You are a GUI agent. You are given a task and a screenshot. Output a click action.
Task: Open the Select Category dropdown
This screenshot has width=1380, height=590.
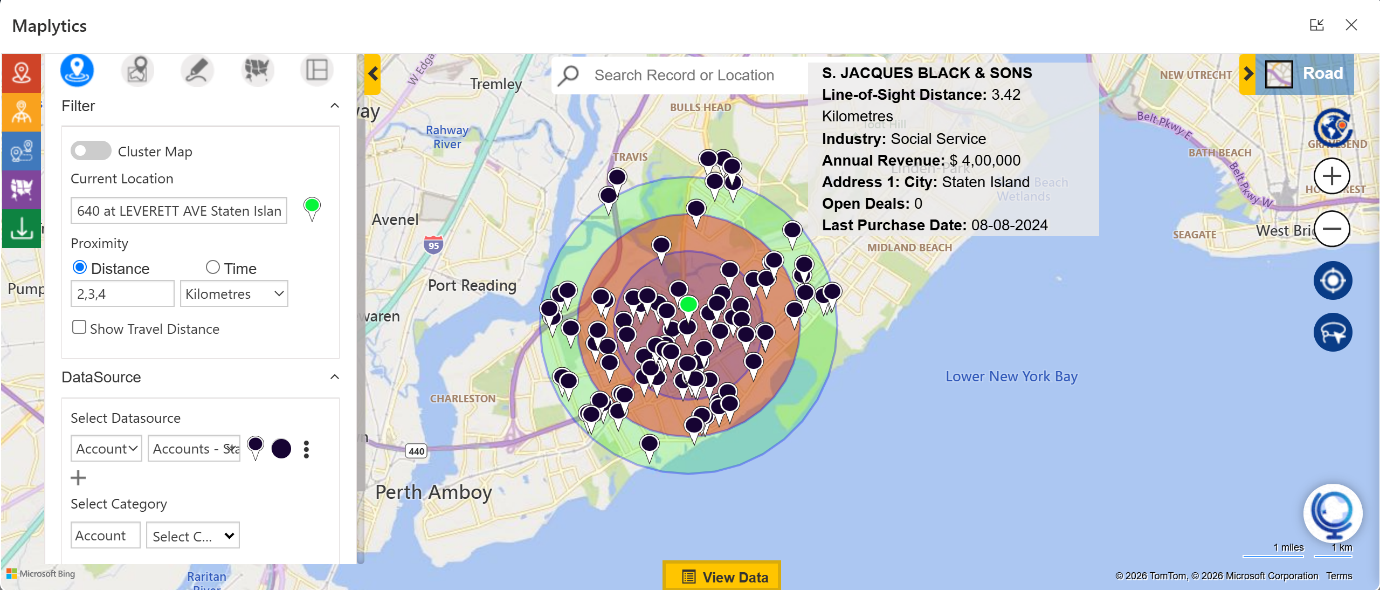[193, 535]
